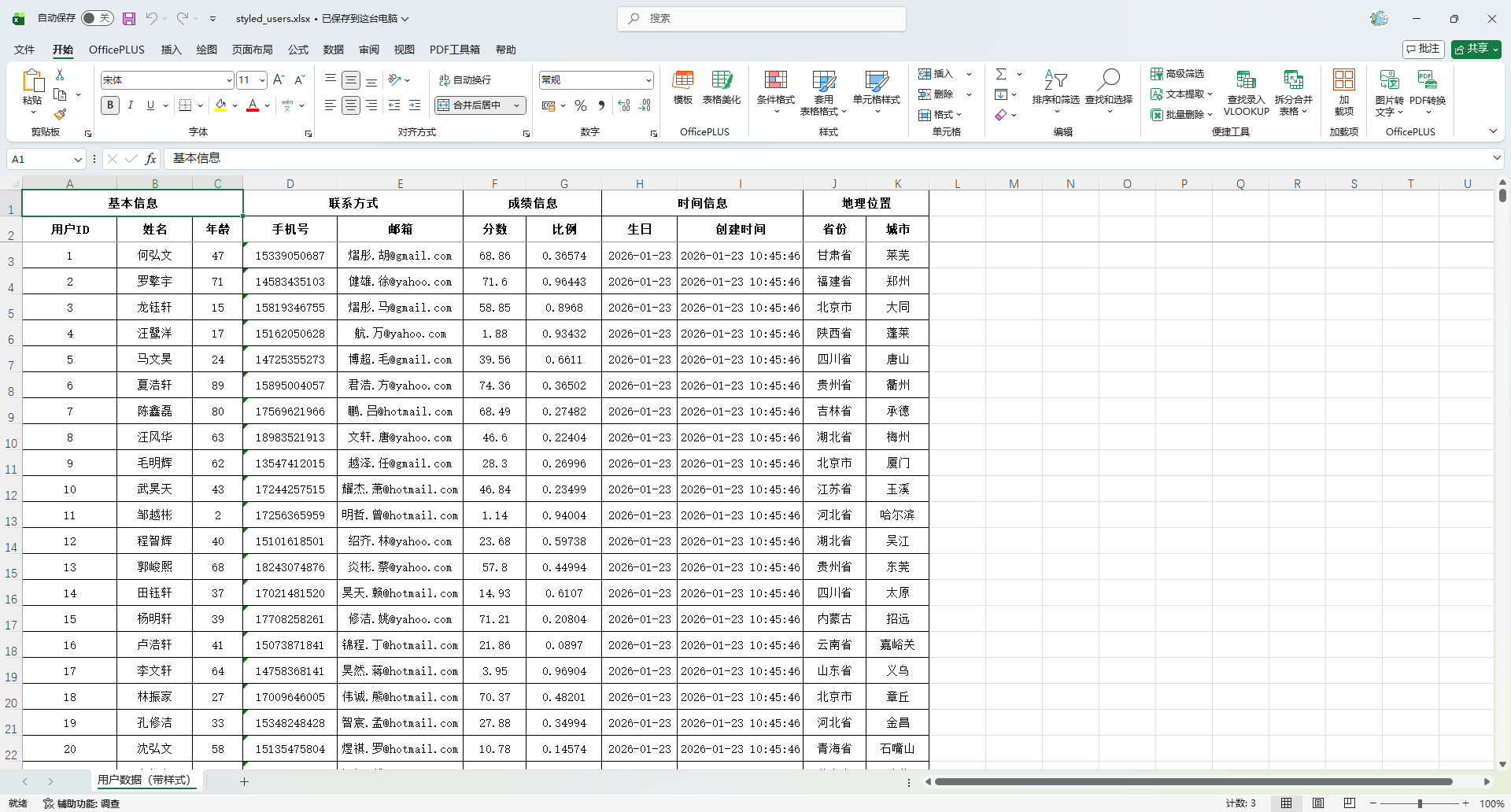Click the zoom slider in status bar
Image resolution: width=1511 pixels, height=812 pixels.
pyautogui.click(x=1419, y=803)
